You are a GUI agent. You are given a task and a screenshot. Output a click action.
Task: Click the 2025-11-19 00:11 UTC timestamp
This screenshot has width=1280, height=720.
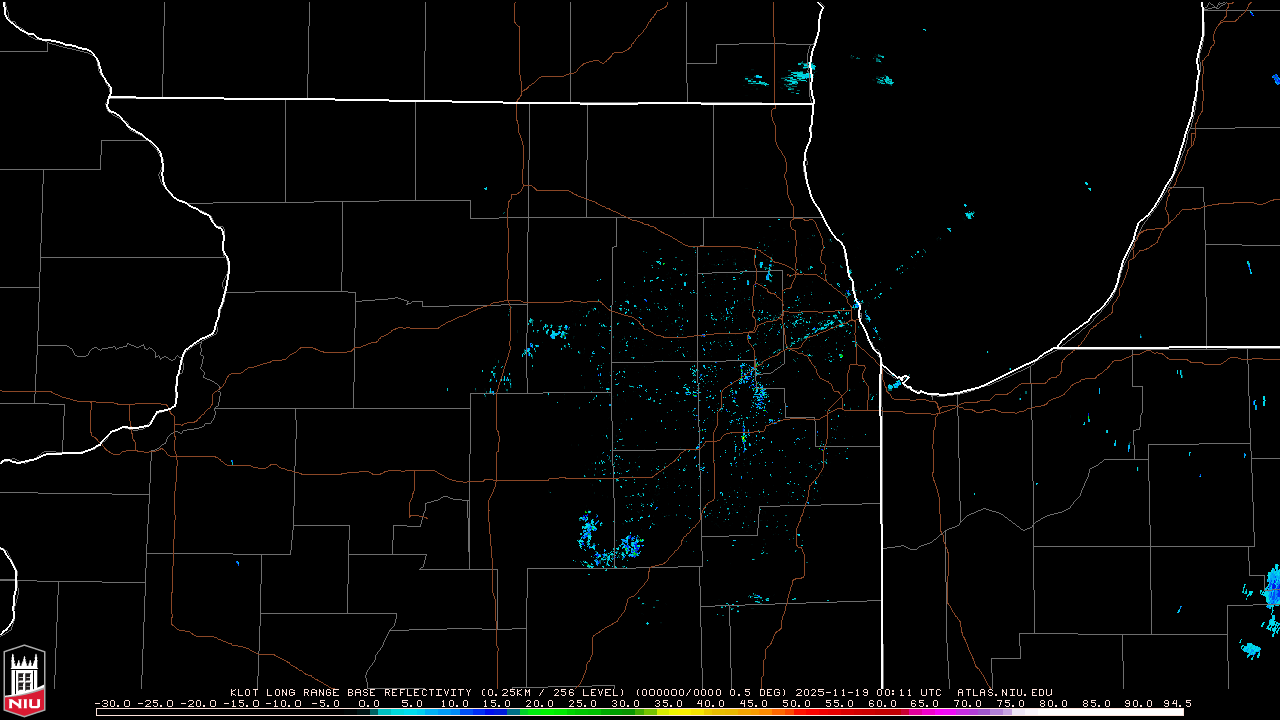[x=869, y=692]
